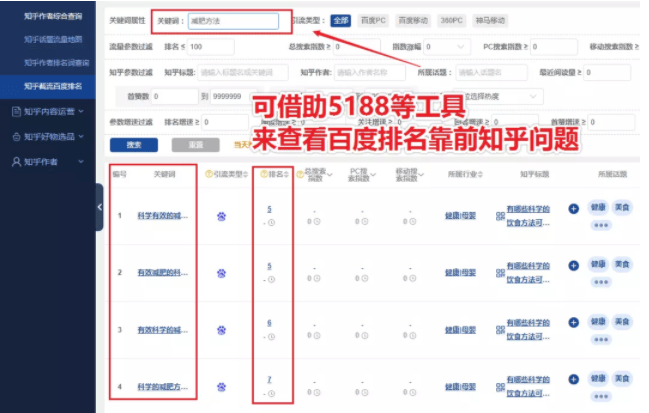649x413 pixels.
Task: Click the help icon beside 引流类型 column header
Action: [x=209, y=174]
